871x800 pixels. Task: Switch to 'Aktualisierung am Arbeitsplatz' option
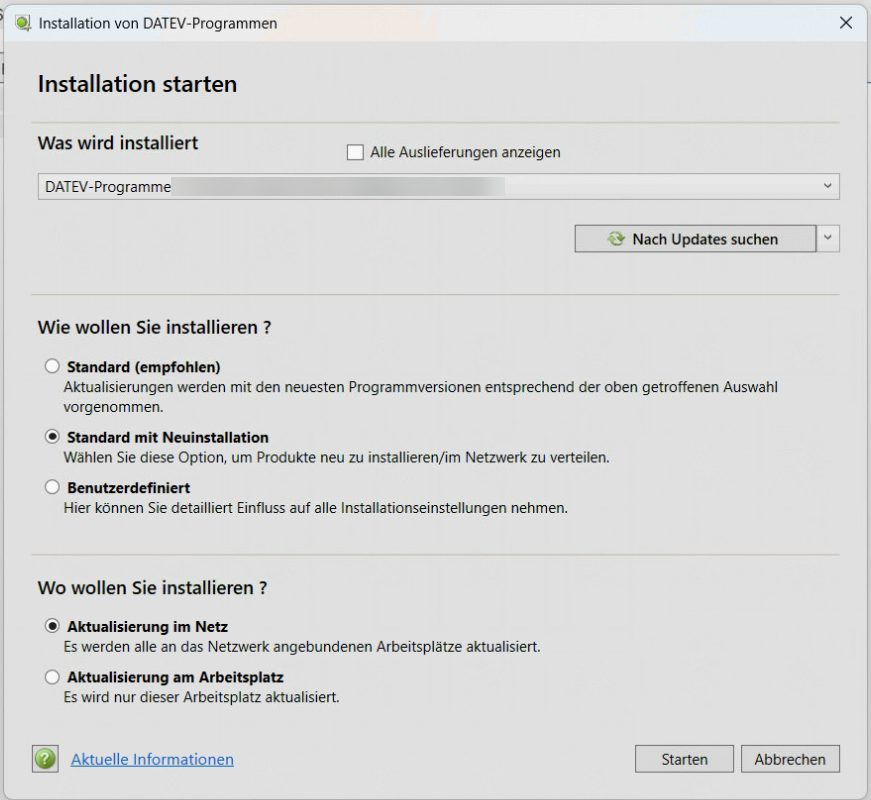pos(52,677)
